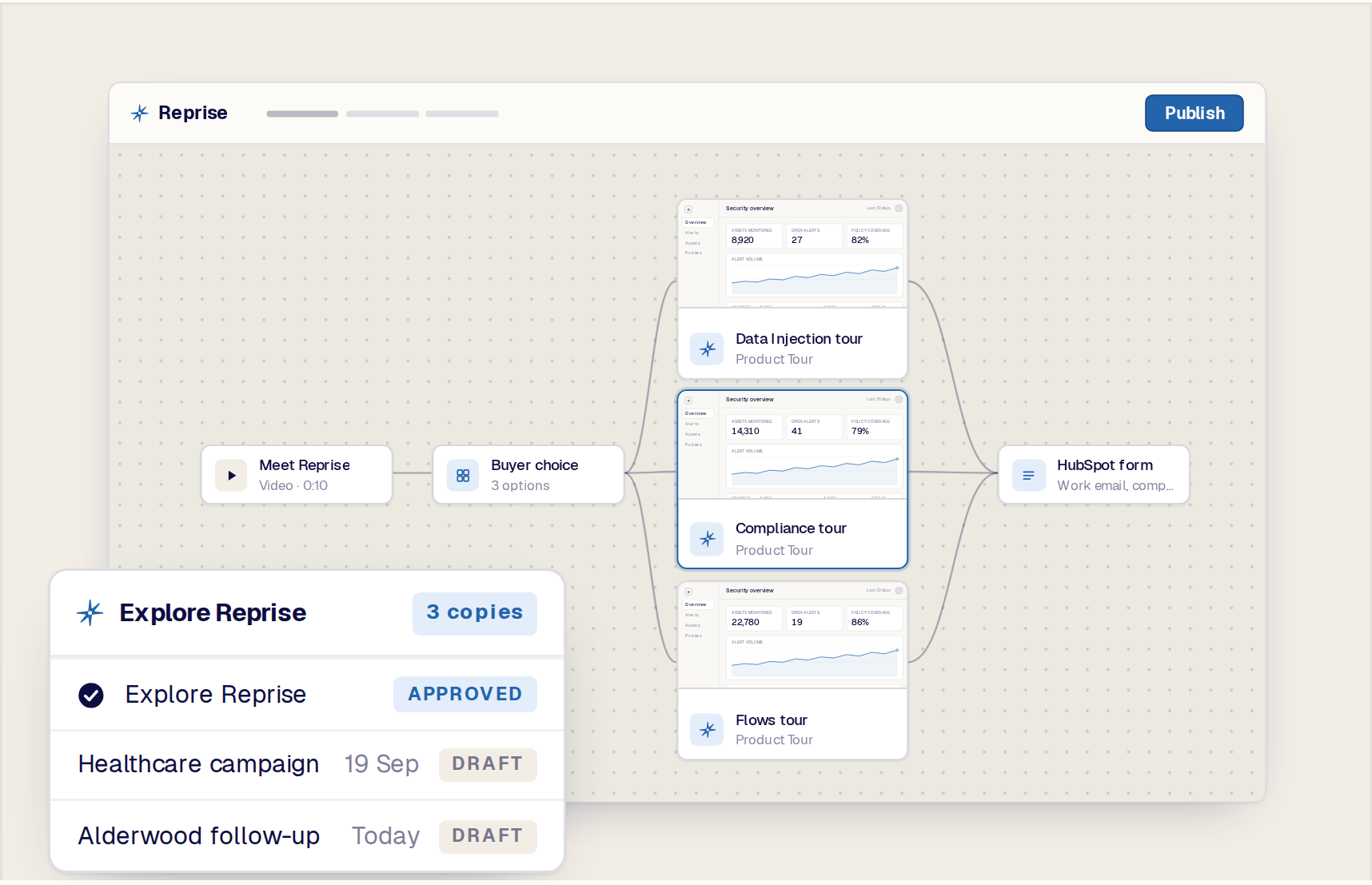Select the Buyer choice node title
1372x885 pixels.
pyautogui.click(x=534, y=464)
